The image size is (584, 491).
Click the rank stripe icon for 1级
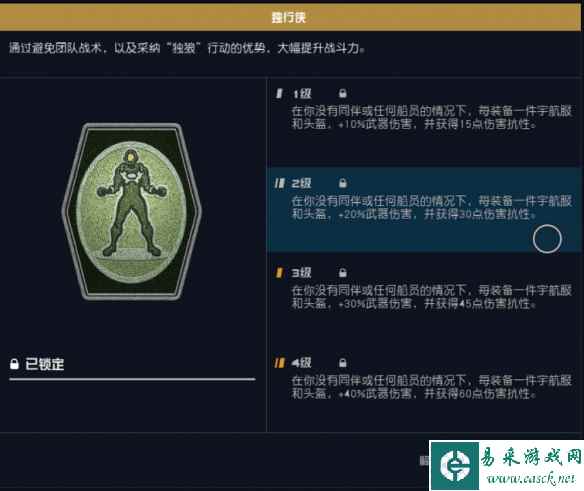(279, 93)
